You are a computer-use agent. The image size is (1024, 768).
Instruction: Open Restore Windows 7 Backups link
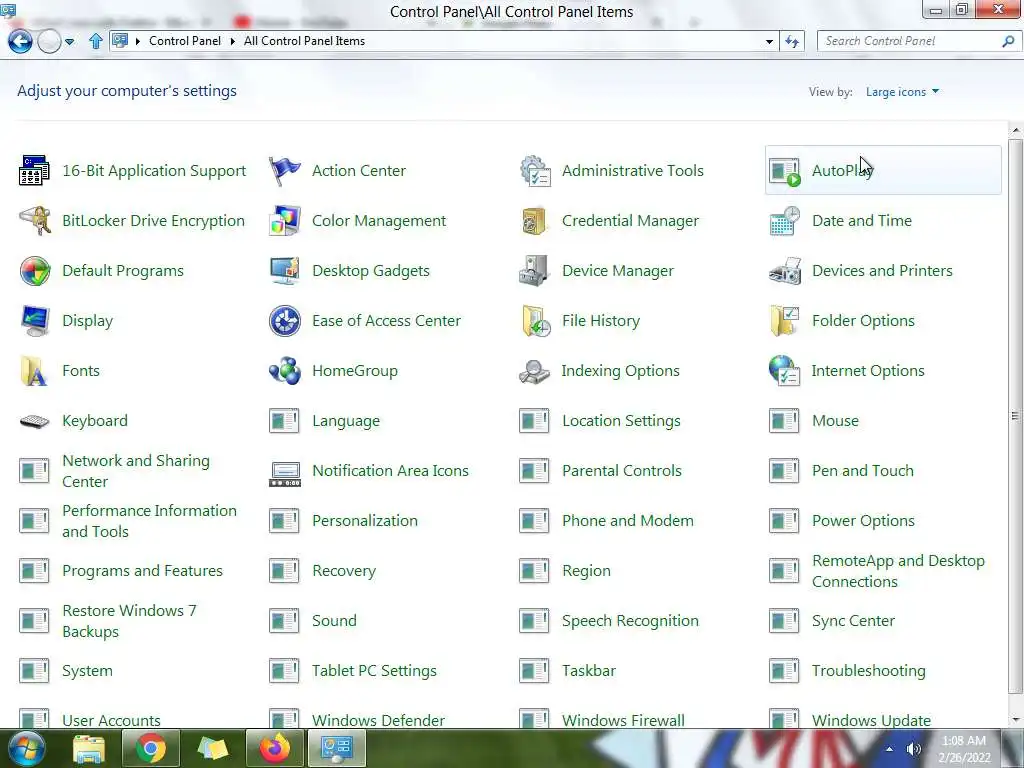(129, 621)
